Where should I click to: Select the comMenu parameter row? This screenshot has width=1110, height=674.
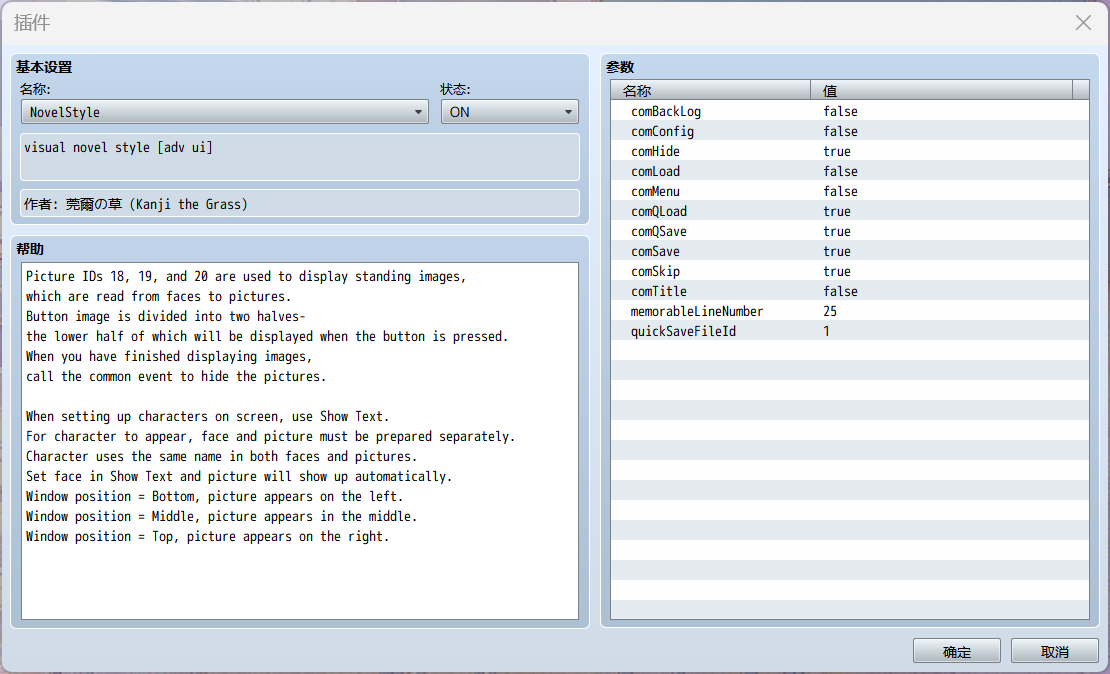[x=849, y=191]
